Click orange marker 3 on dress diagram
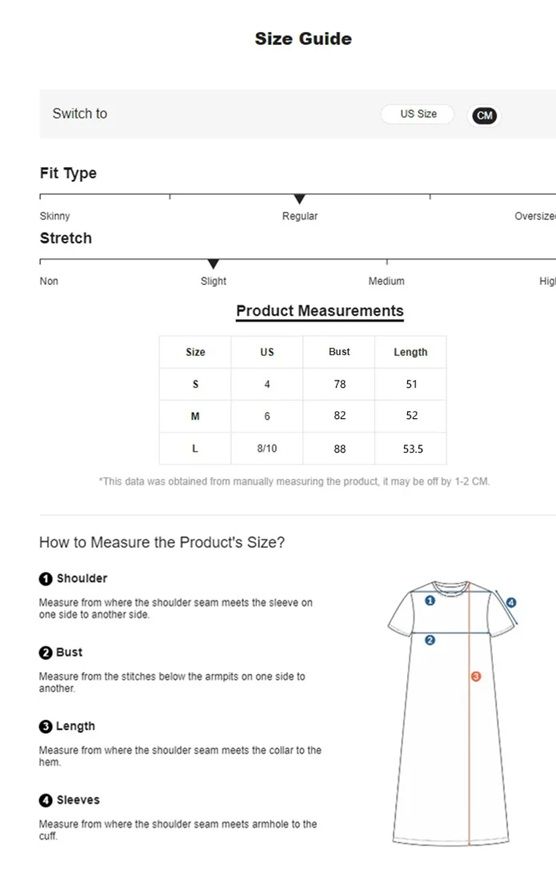This screenshot has height=872, width=556. click(476, 676)
